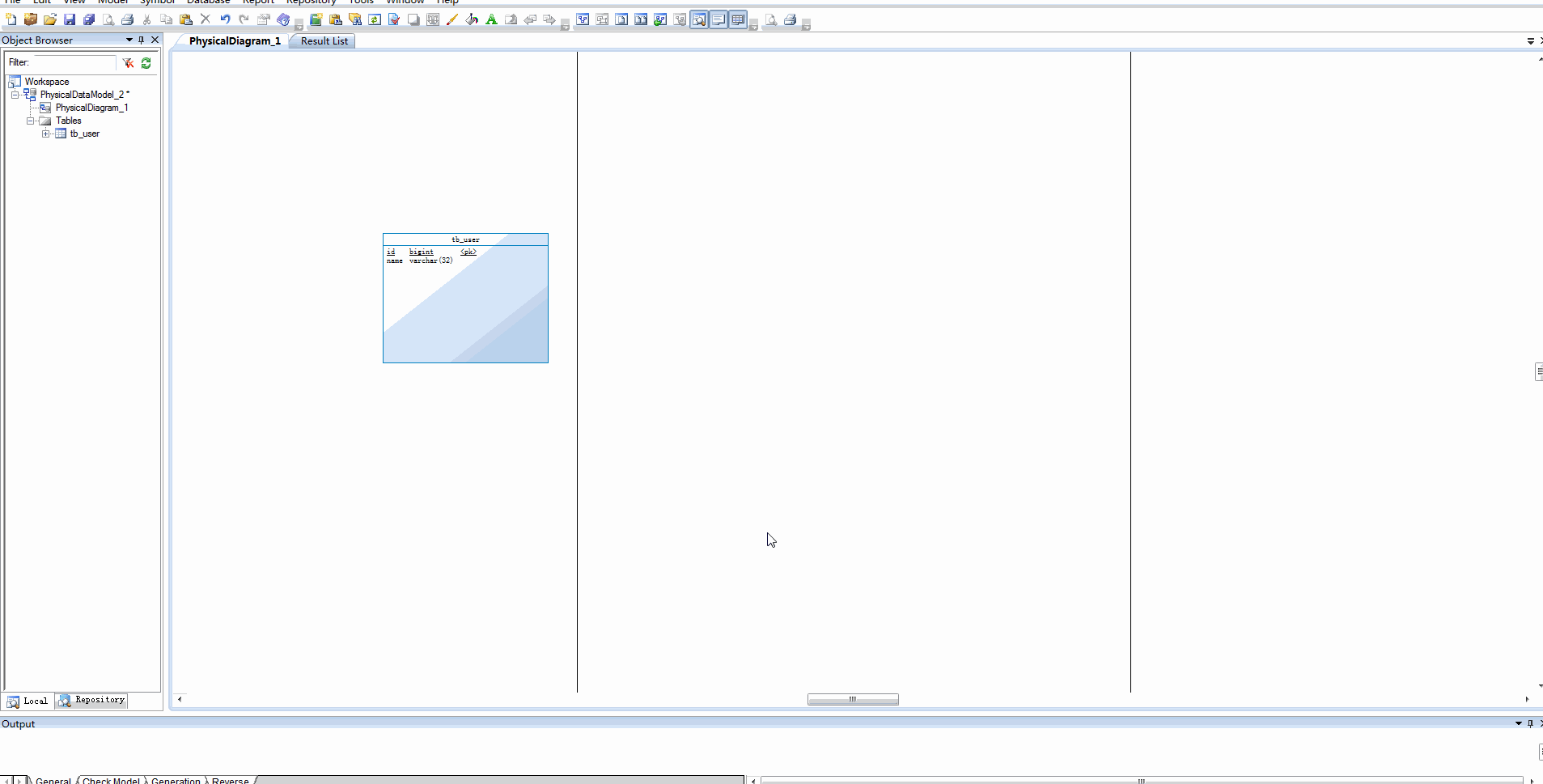Switch to the Result List tab
1543x784 pixels.
click(324, 40)
